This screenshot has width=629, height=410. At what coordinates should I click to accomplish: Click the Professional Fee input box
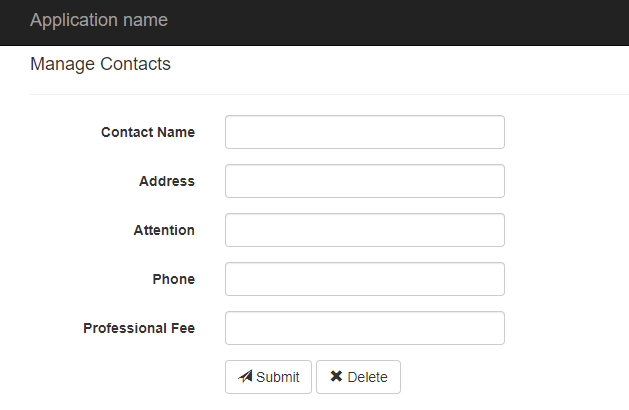click(x=364, y=328)
